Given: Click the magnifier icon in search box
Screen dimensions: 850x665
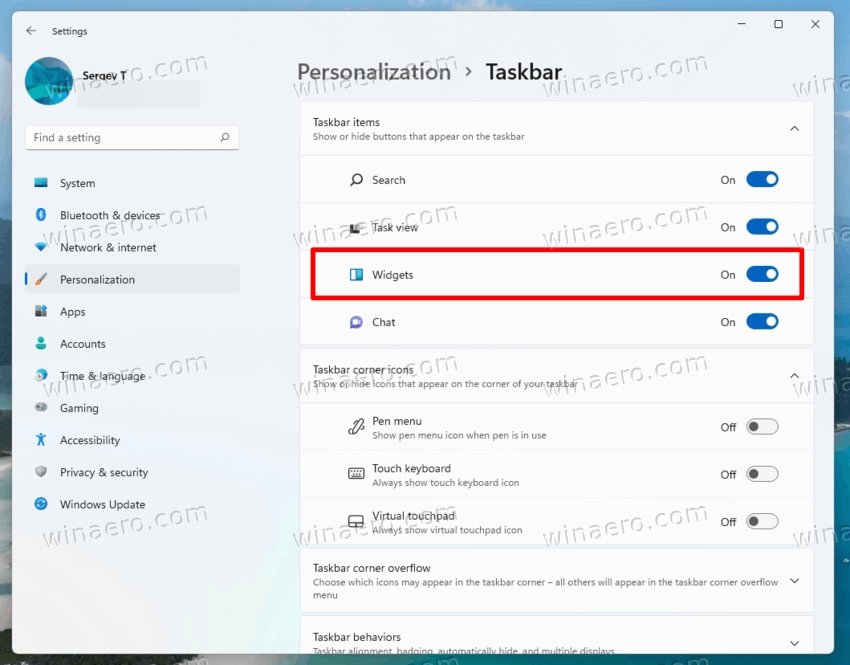Looking at the screenshot, I should coord(224,137).
